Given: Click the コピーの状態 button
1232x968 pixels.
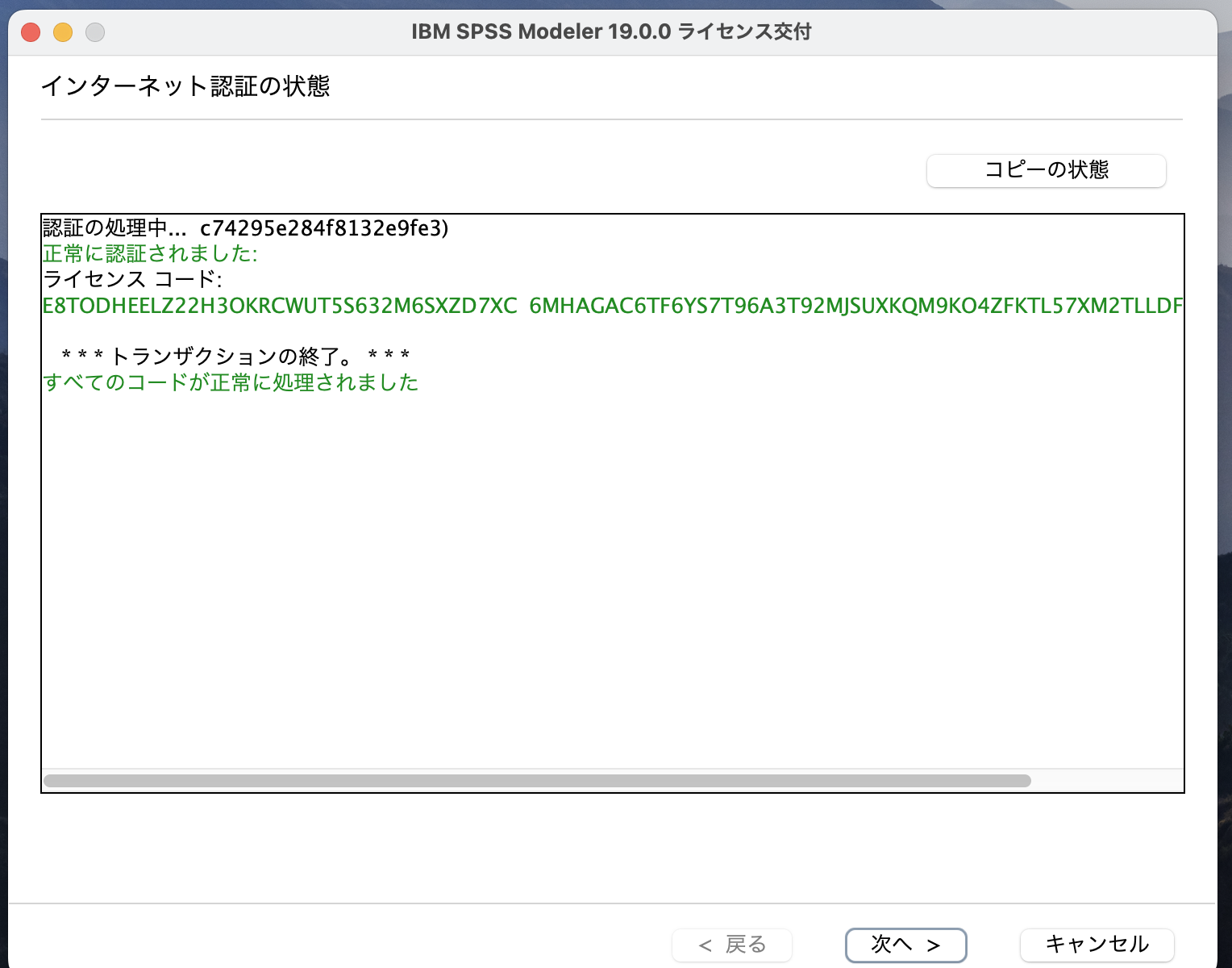Looking at the screenshot, I should click(x=1046, y=170).
